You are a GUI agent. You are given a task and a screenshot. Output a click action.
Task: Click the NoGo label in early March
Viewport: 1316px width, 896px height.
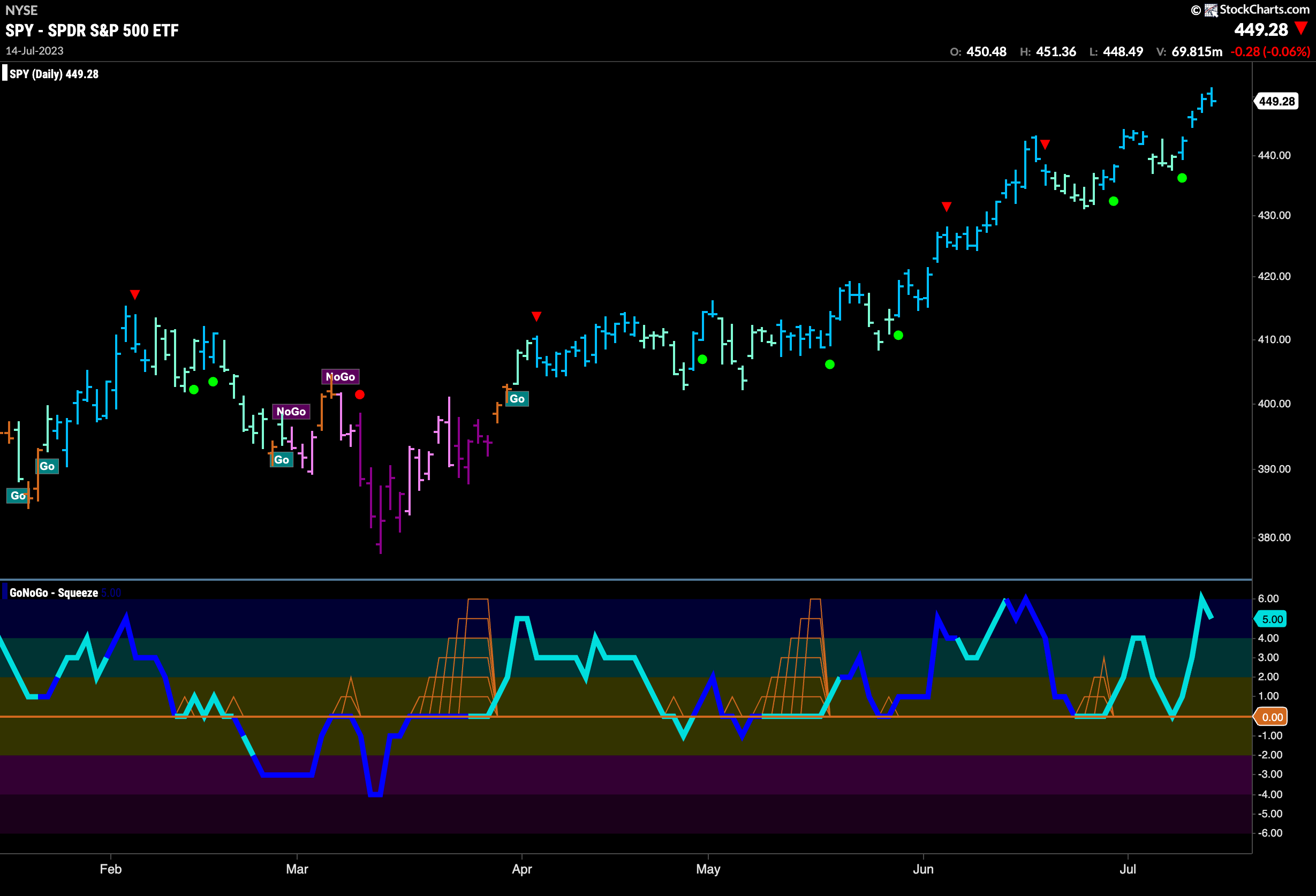341,376
